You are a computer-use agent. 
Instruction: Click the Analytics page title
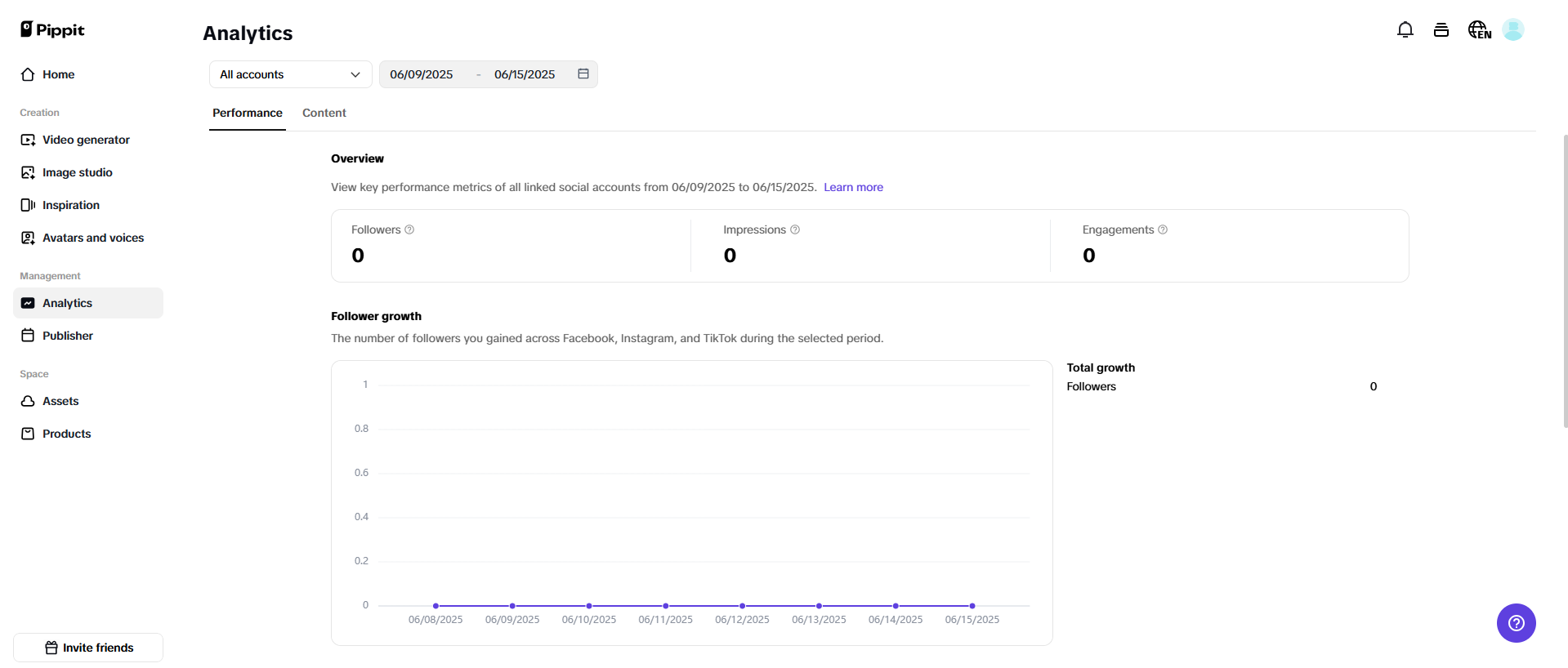[248, 33]
